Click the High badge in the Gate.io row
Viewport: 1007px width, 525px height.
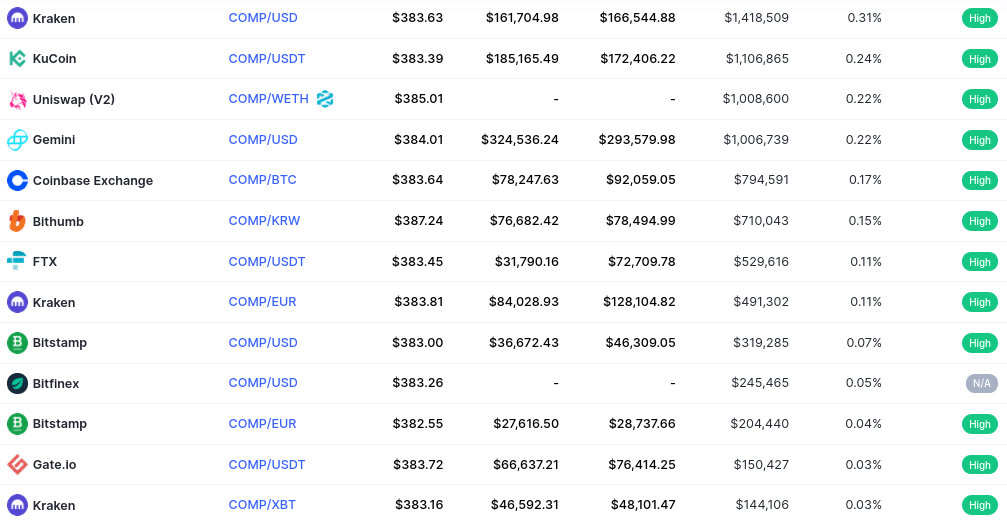coord(979,465)
